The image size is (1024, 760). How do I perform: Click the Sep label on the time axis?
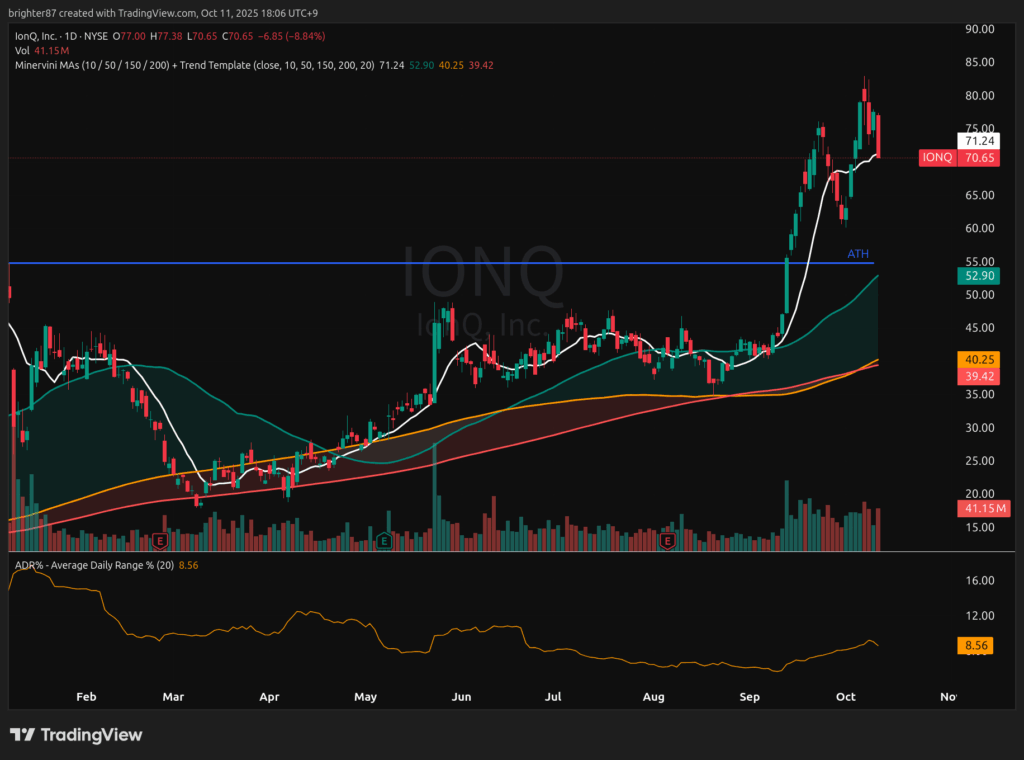tap(749, 695)
